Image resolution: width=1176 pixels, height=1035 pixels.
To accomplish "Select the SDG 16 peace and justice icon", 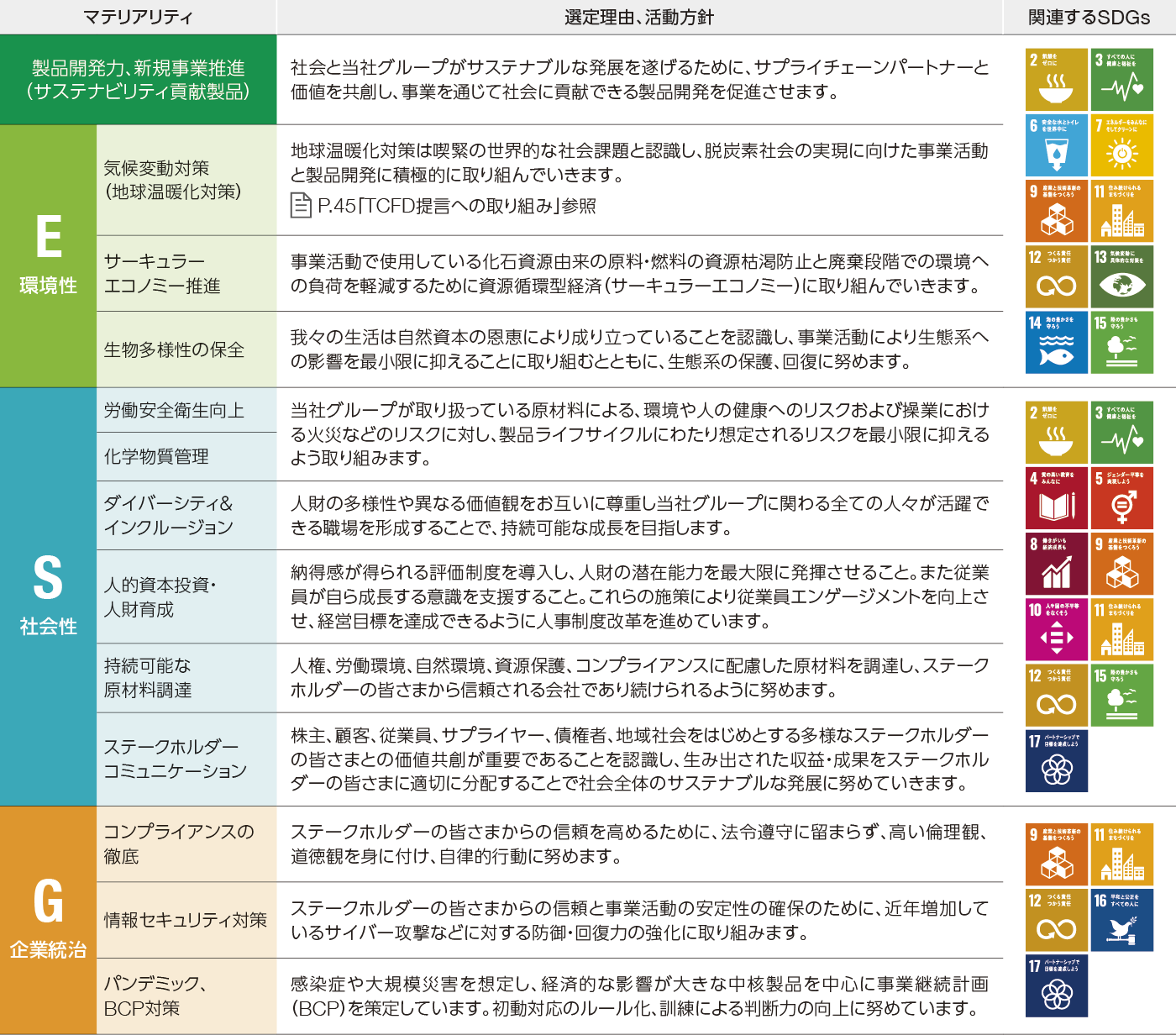I will click(1122, 918).
